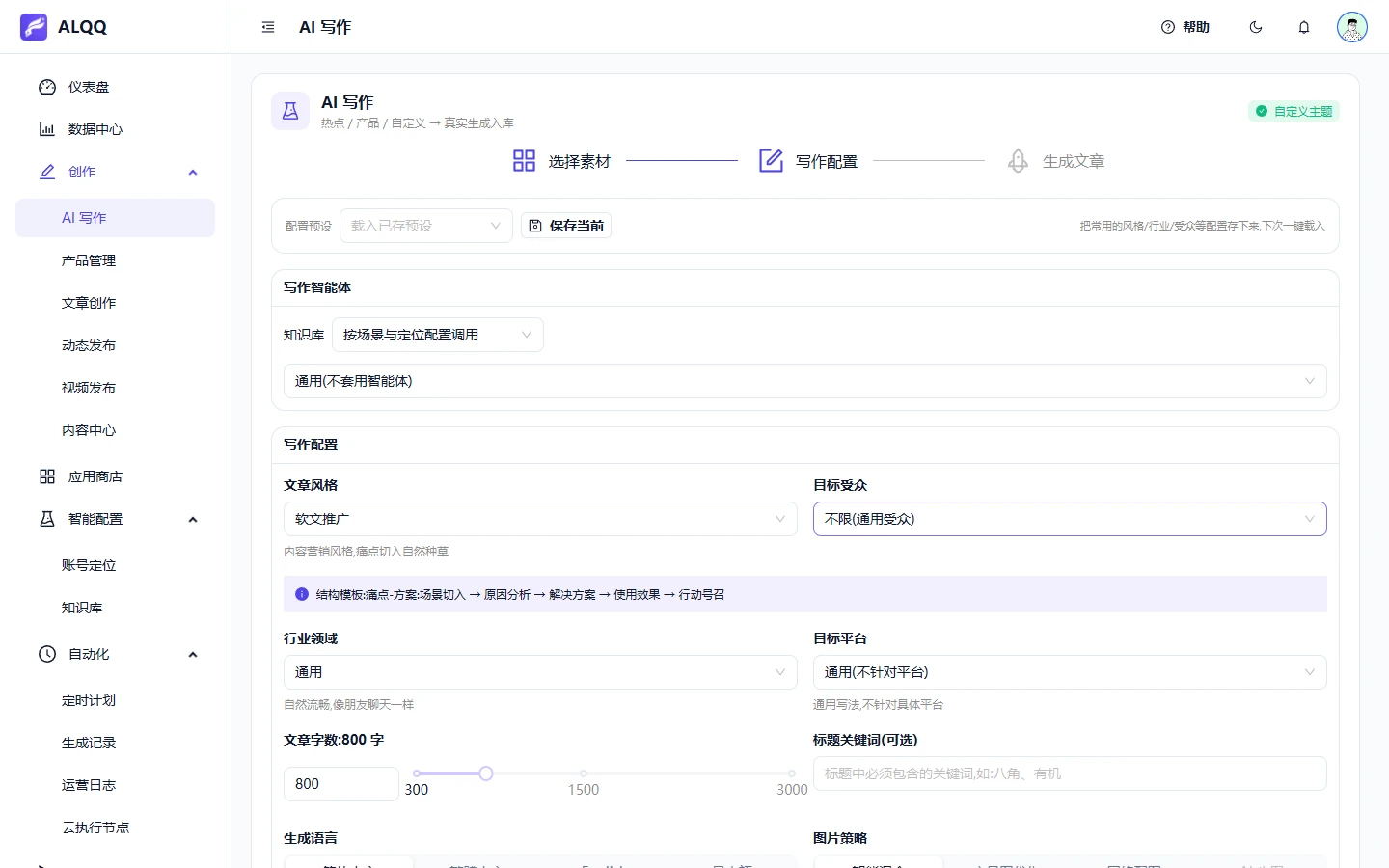
Task: Collapse the 创作 menu group chevron
Action: (193, 172)
